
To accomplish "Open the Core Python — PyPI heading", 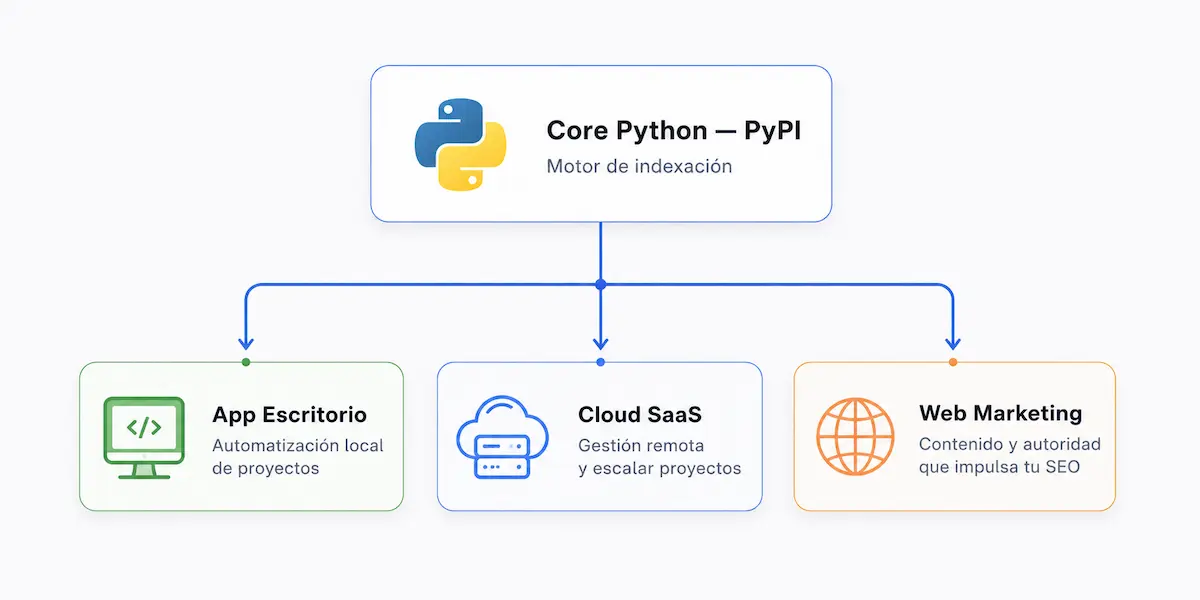I will click(674, 131).
